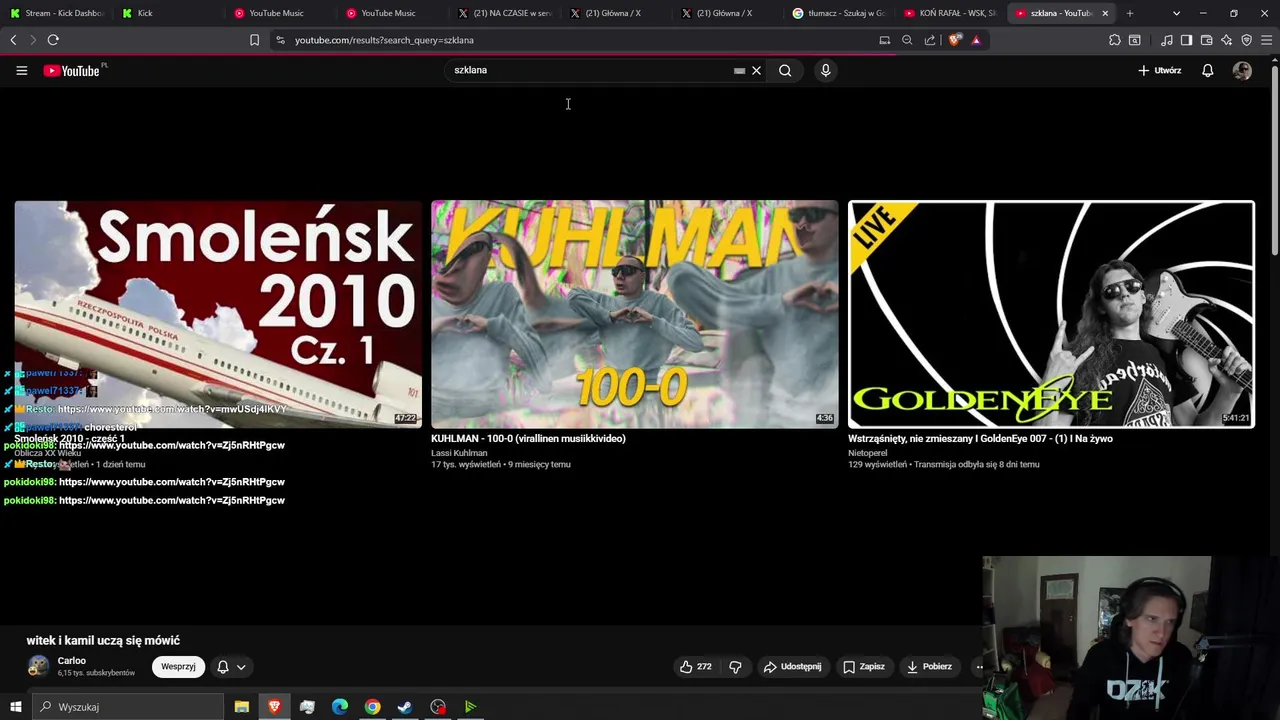The width and height of the screenshot is (1280, 720).
Task: Reload the page
Action: (53, 40)
